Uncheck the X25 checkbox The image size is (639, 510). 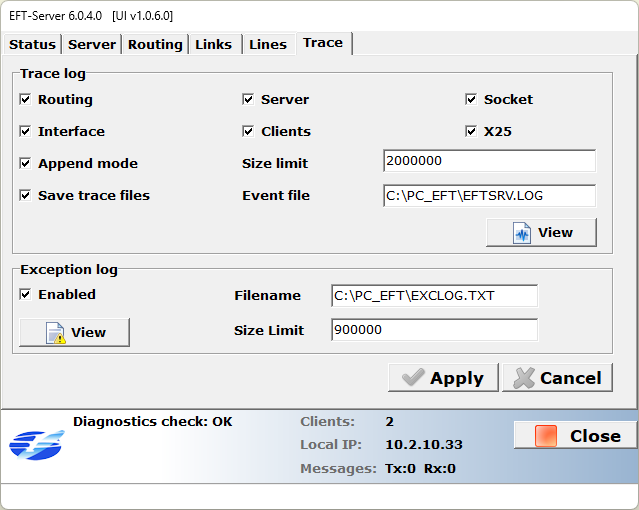[x=471, y=131]
